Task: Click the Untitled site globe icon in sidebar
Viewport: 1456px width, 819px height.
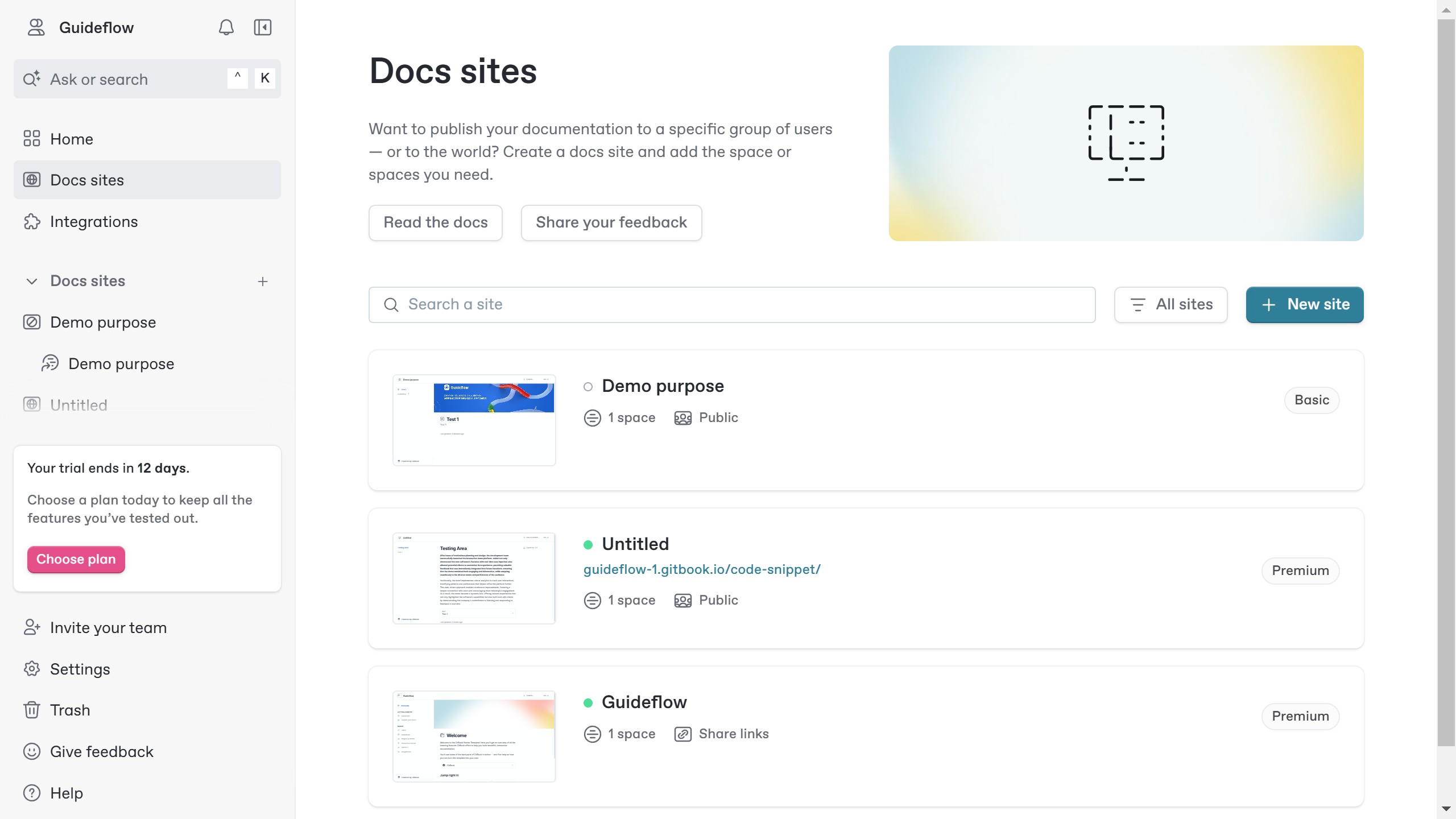Action: coord(32,404)
